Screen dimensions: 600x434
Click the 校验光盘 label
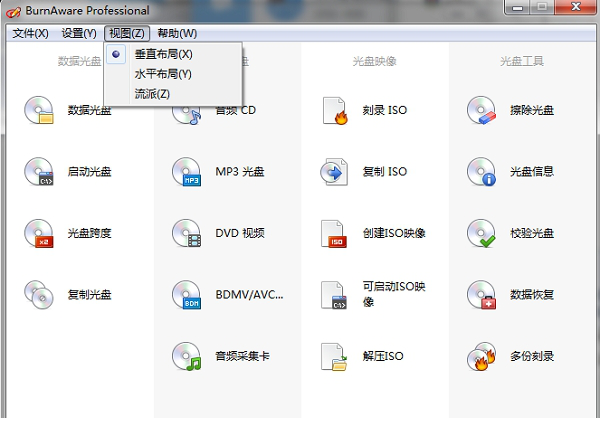(x=532, y=233)
